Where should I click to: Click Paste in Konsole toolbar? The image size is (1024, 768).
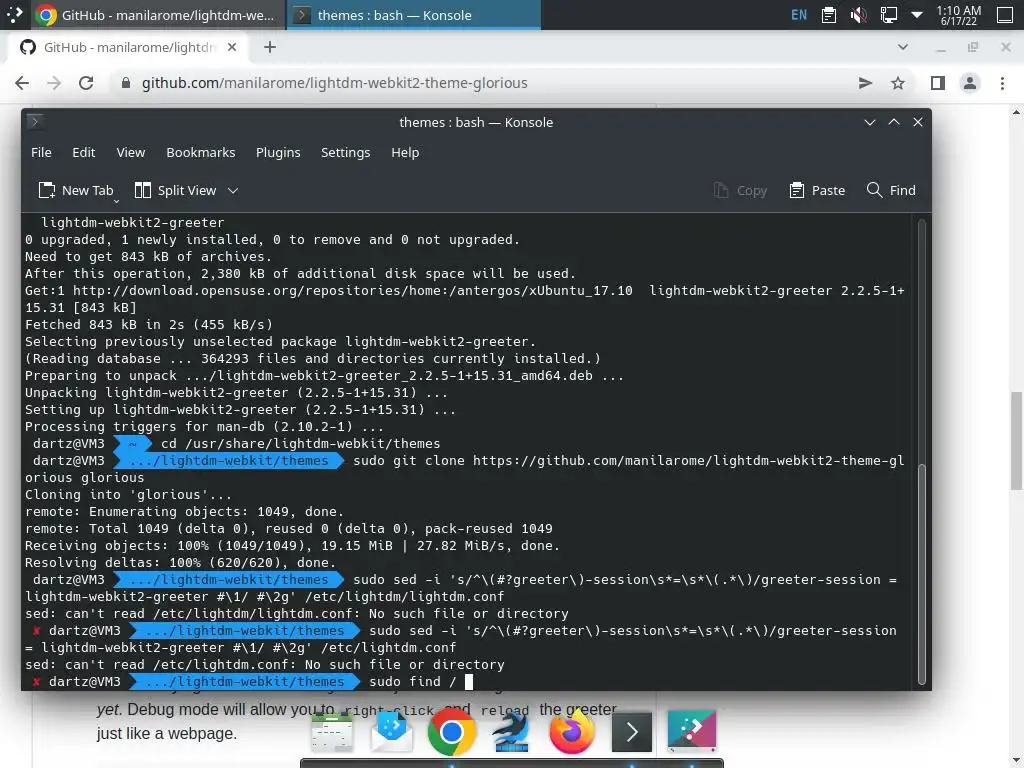pyautogui.click(x=817, y=190)
